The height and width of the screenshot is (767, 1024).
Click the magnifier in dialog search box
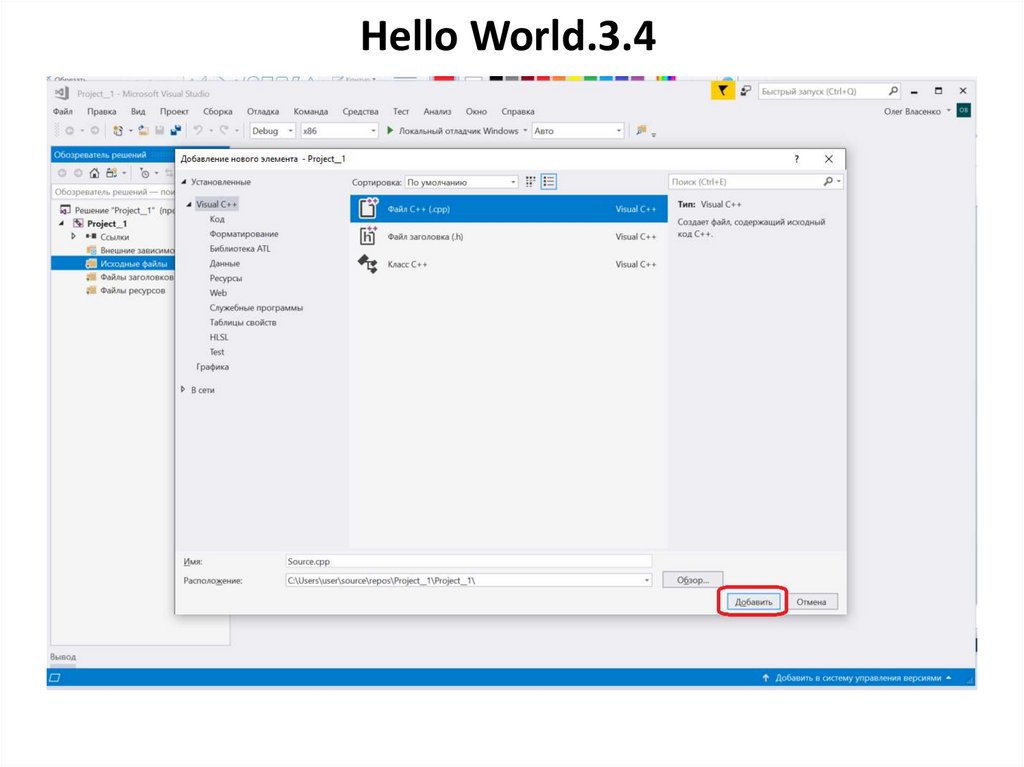point(827,182)
